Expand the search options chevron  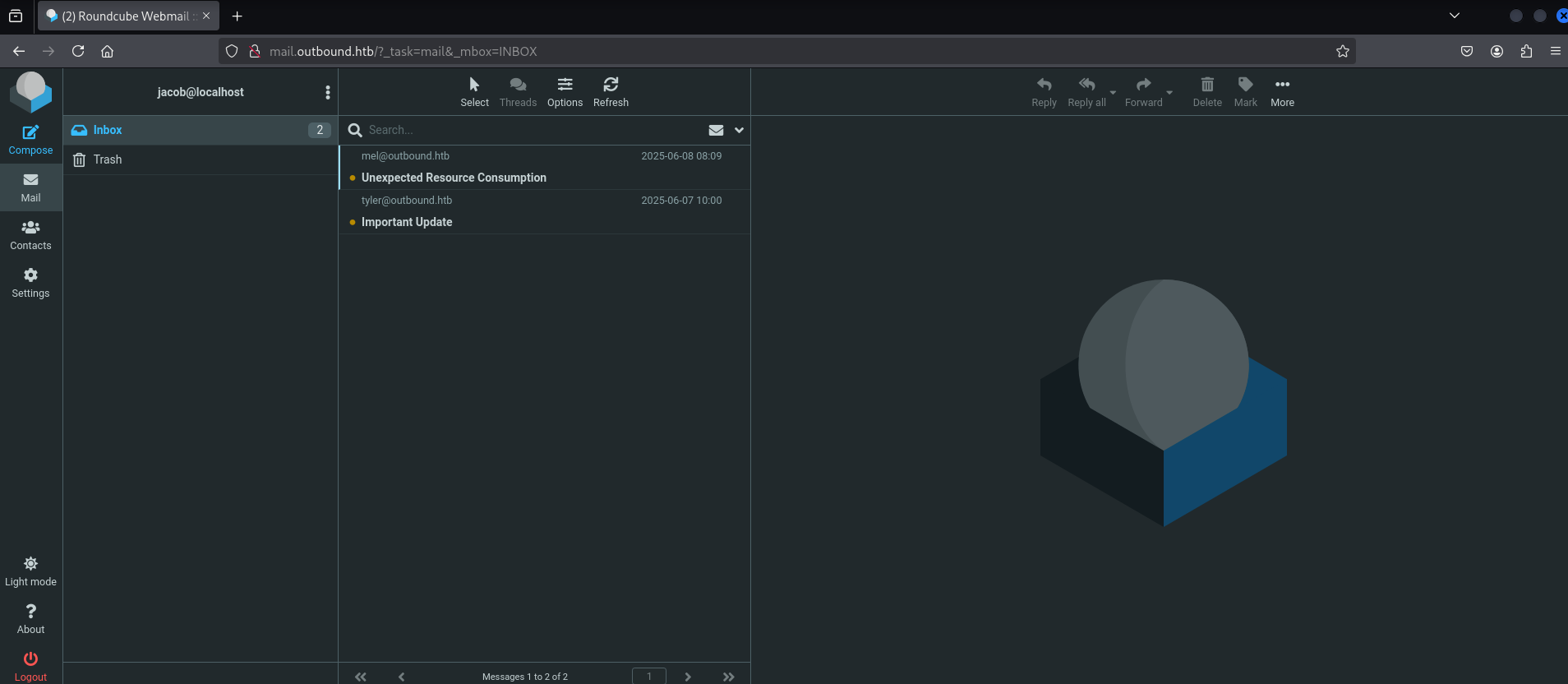[x=739, y=130]
